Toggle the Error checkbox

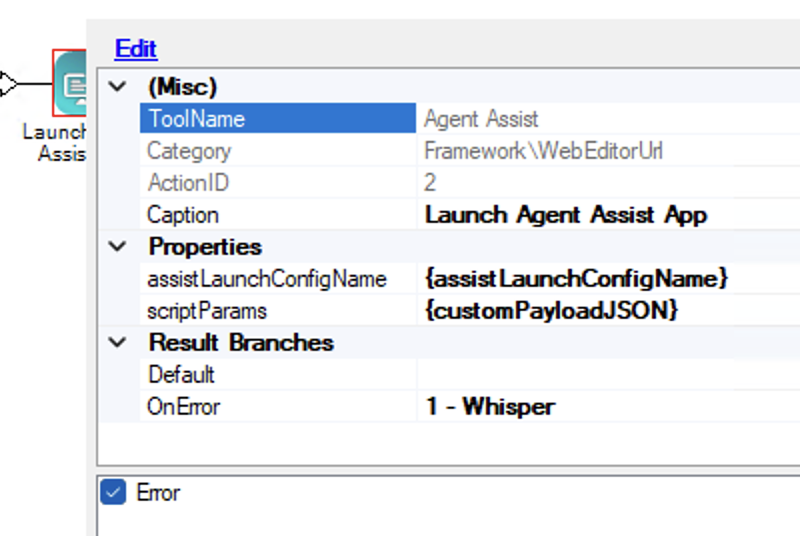pos(113,492)
